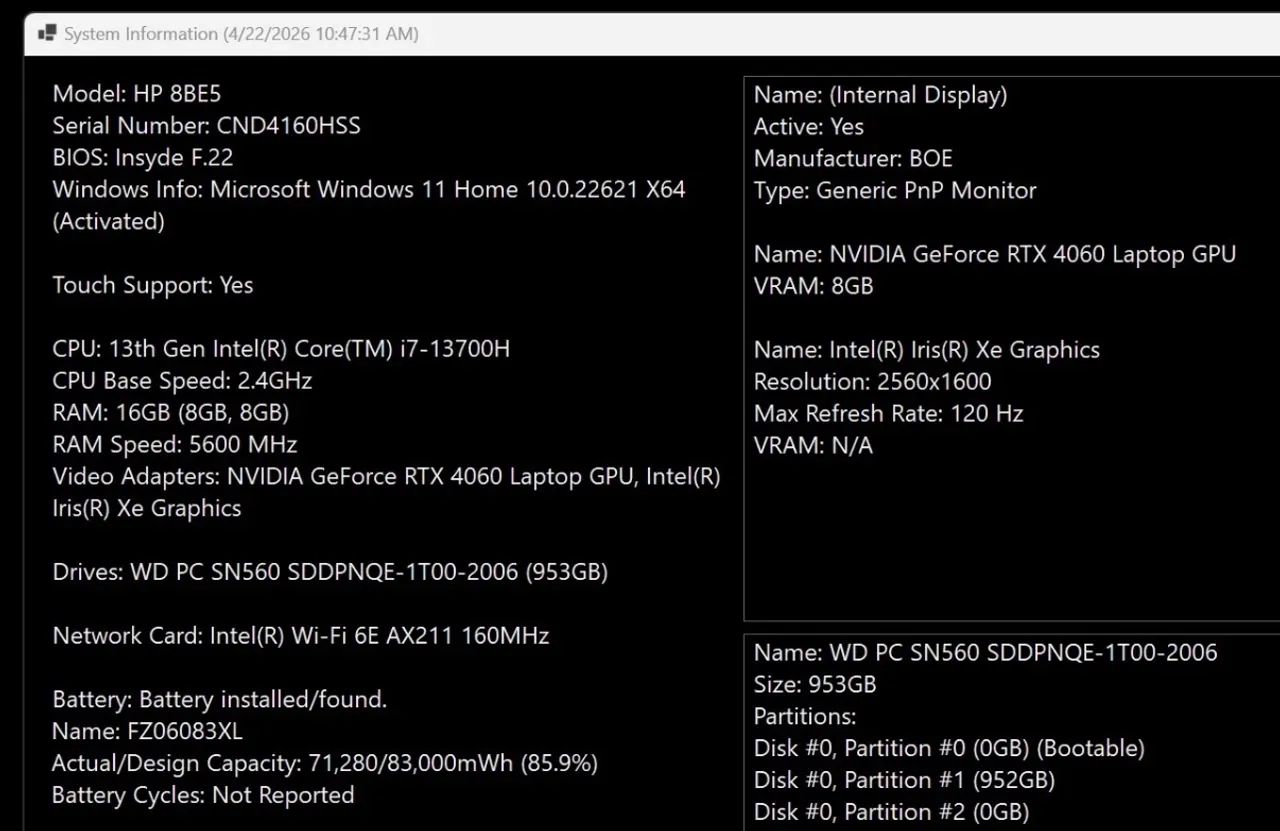Select the "VRAM: N/A" line

pos(813,446)
